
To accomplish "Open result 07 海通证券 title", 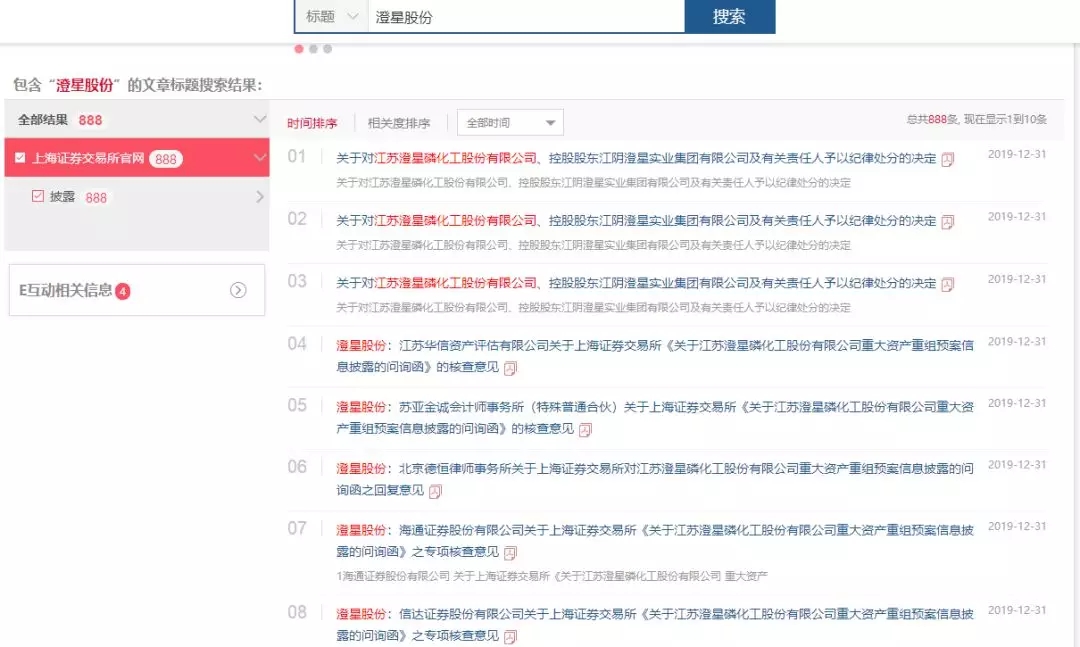I will click(655, 541).
